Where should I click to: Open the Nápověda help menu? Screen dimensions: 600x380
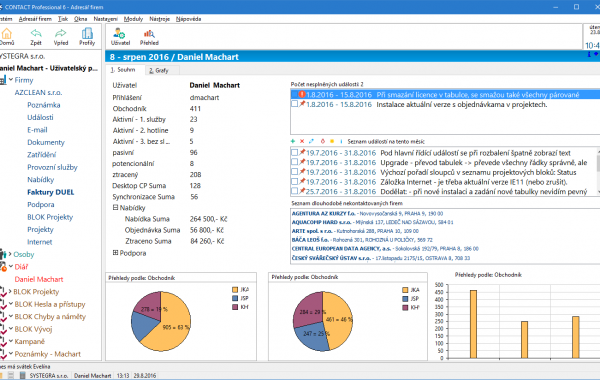coord(188,19)
